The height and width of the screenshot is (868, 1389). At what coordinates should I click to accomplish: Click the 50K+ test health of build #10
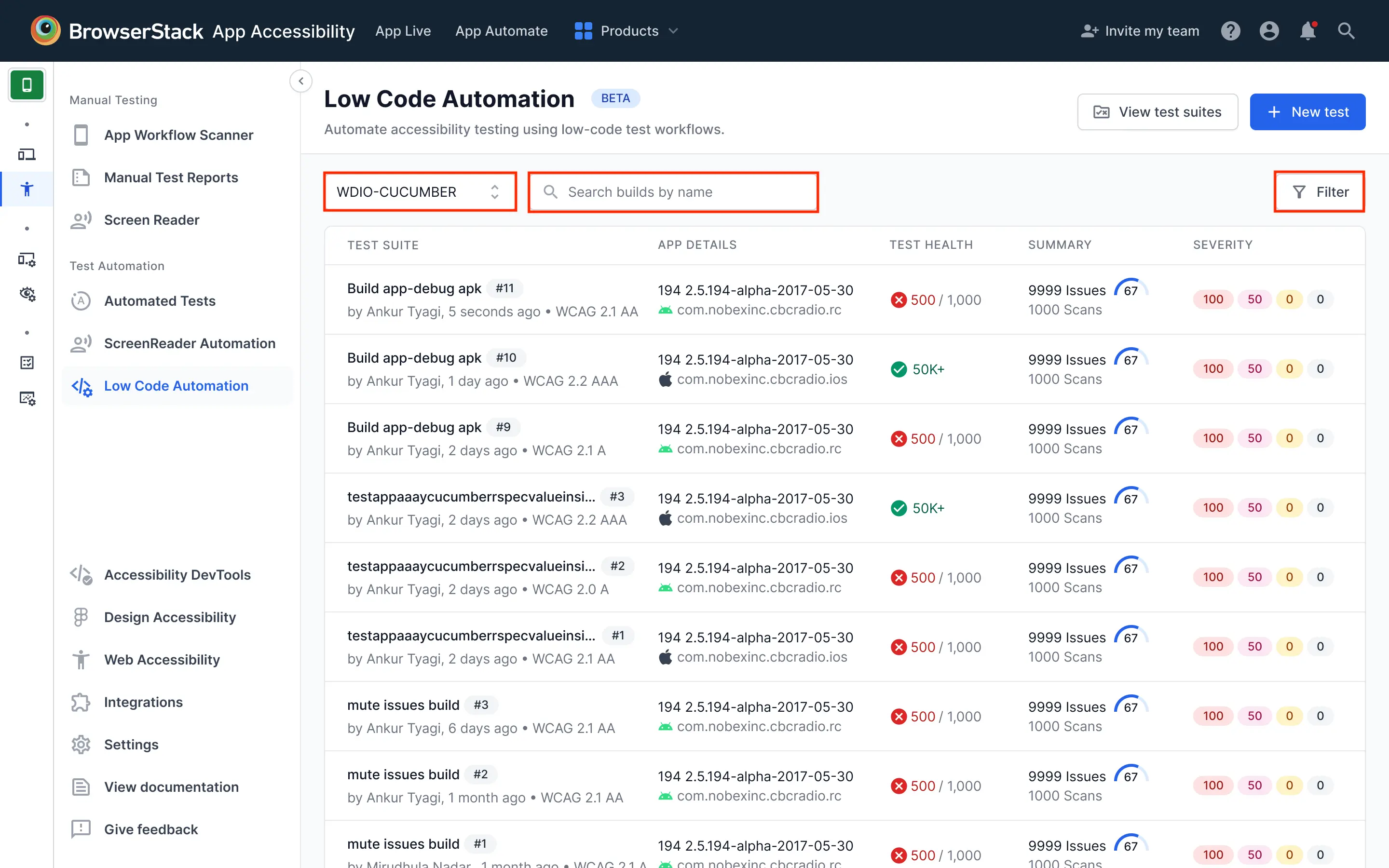point(917,369)
